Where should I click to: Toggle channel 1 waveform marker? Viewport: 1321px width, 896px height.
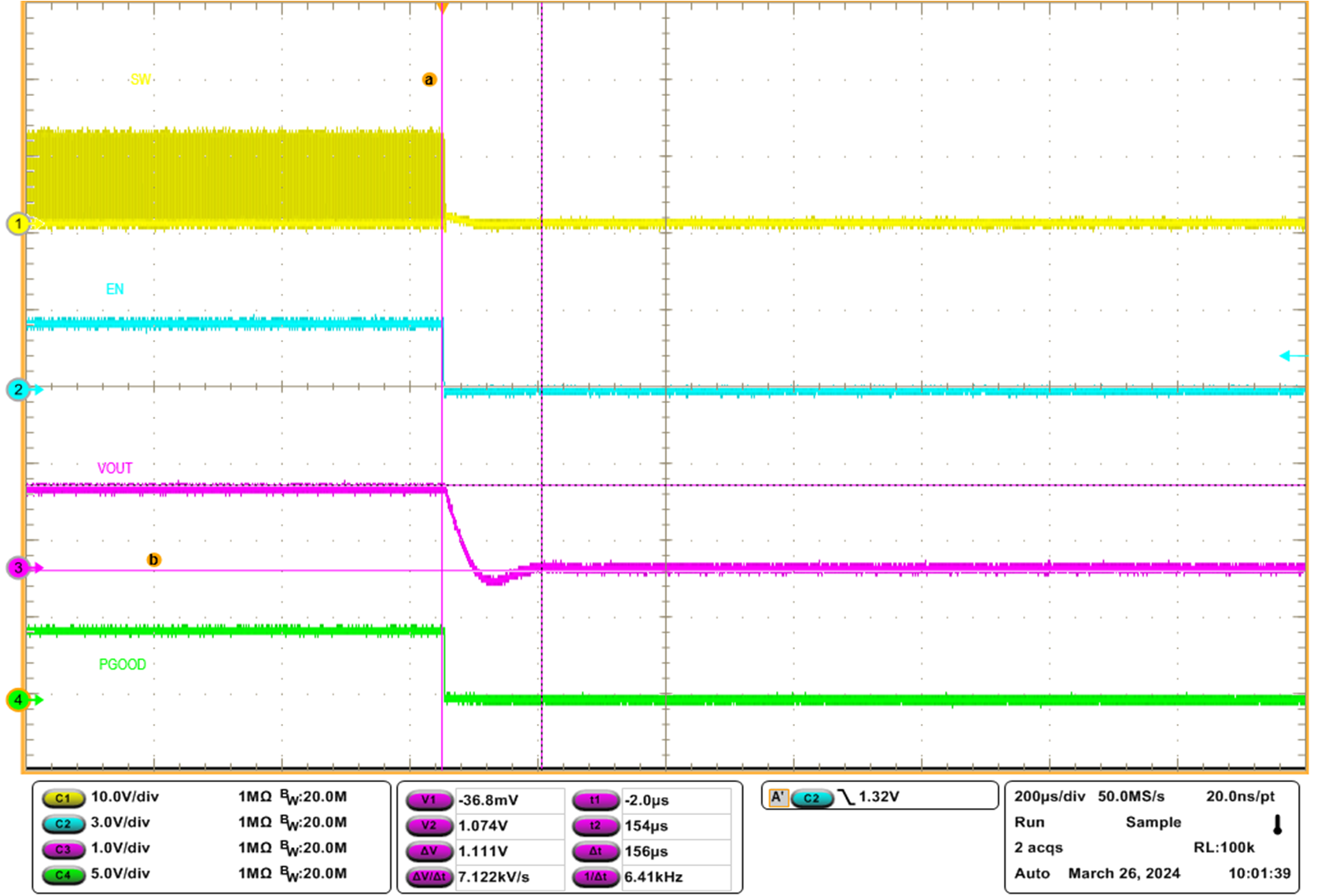click(x=18, y=222)
